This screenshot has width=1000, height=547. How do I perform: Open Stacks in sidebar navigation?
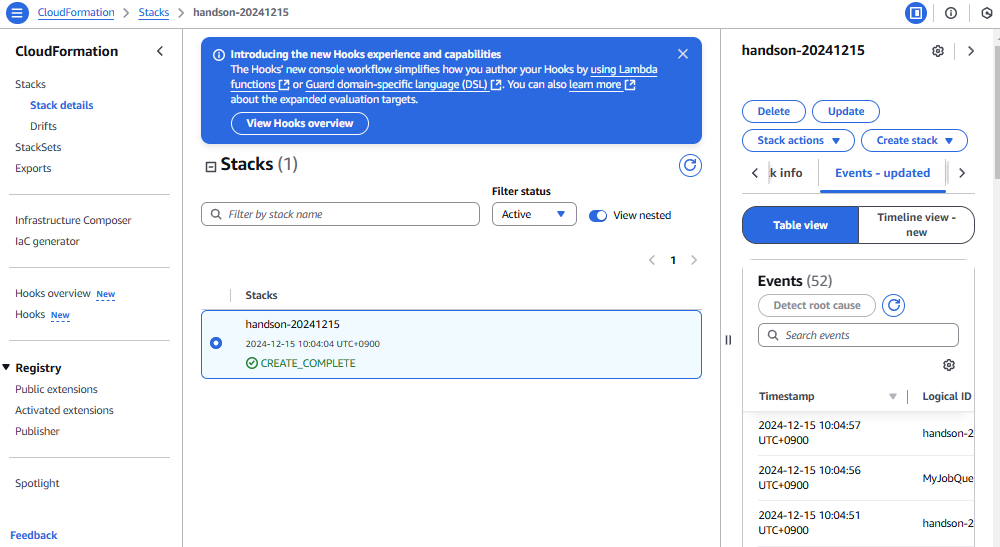31,84
